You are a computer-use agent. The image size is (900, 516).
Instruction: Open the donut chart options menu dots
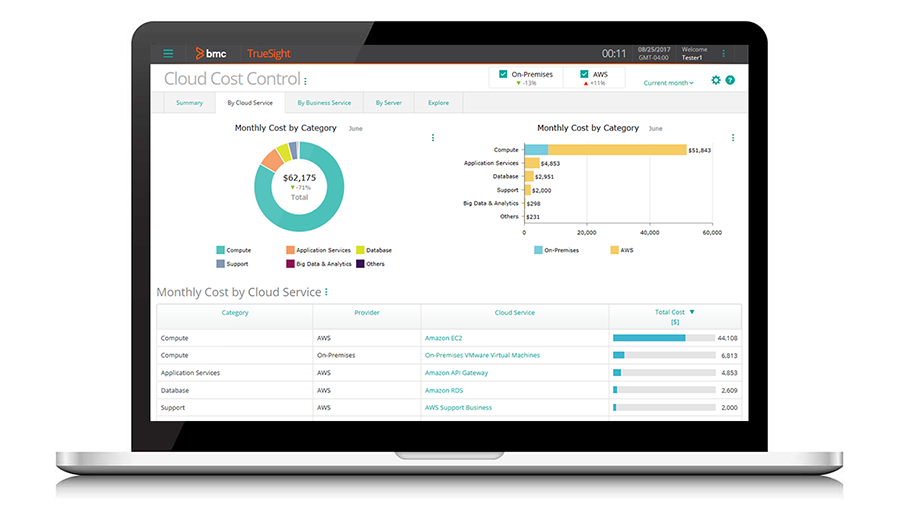433,138
